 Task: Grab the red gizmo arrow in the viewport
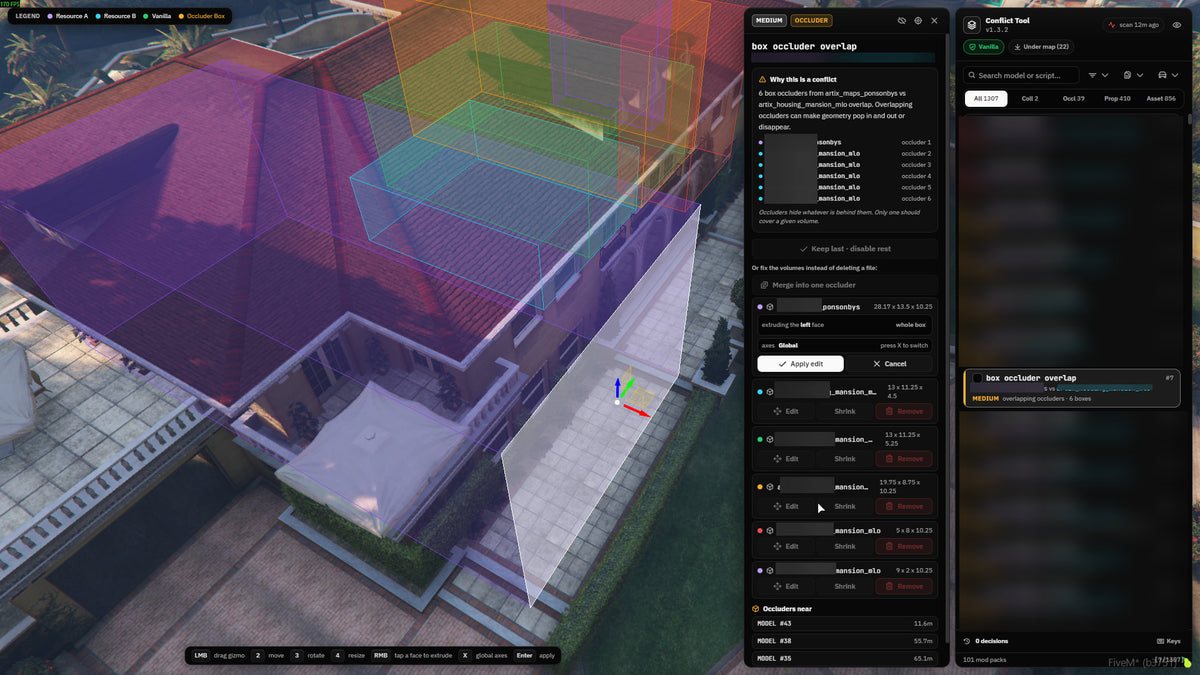click(636, 410)
